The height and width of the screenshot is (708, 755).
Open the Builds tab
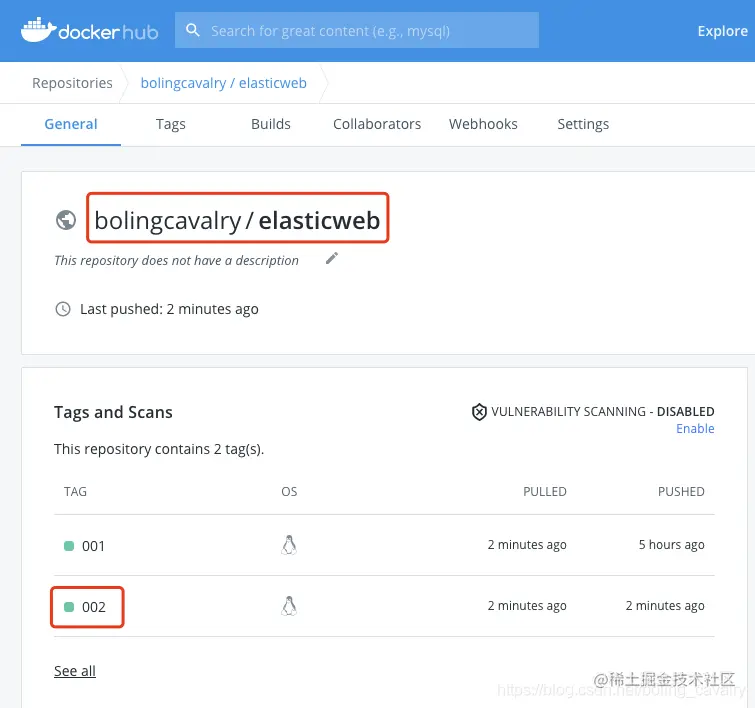click(271, 124)
